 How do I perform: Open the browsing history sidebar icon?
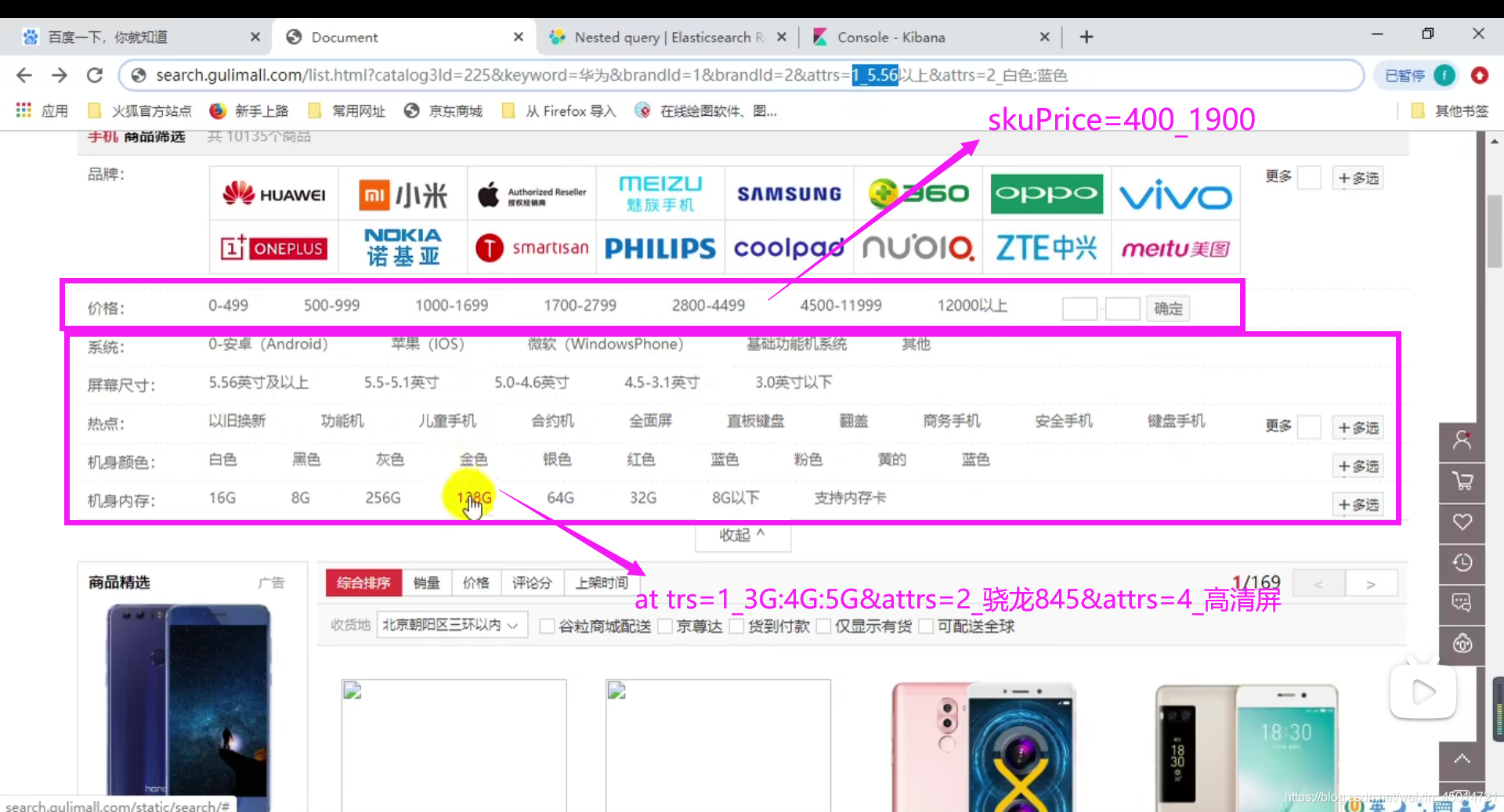(x=1462, y=563)
